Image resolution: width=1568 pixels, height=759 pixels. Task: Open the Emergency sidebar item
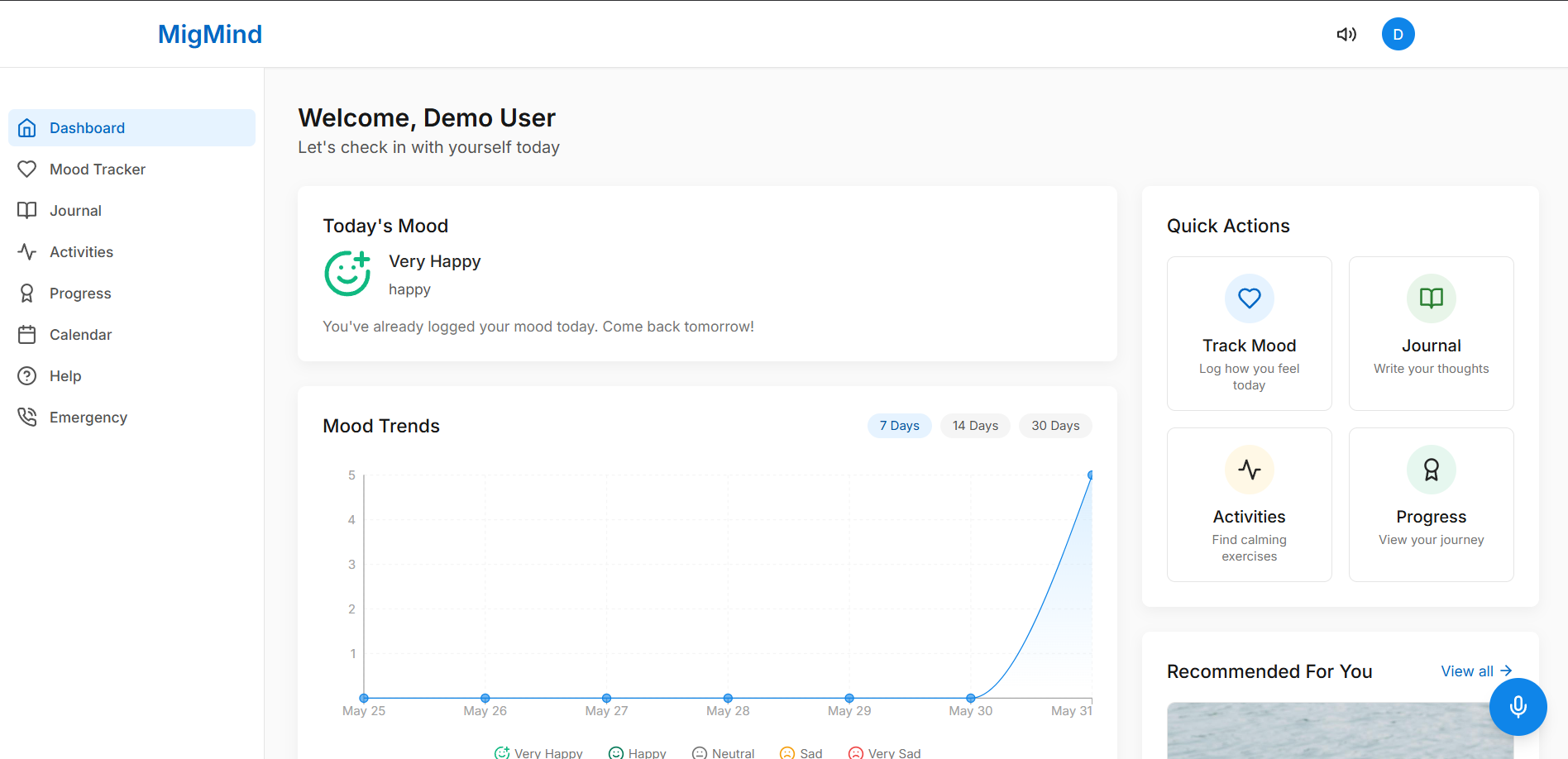(x=132, y=418)
